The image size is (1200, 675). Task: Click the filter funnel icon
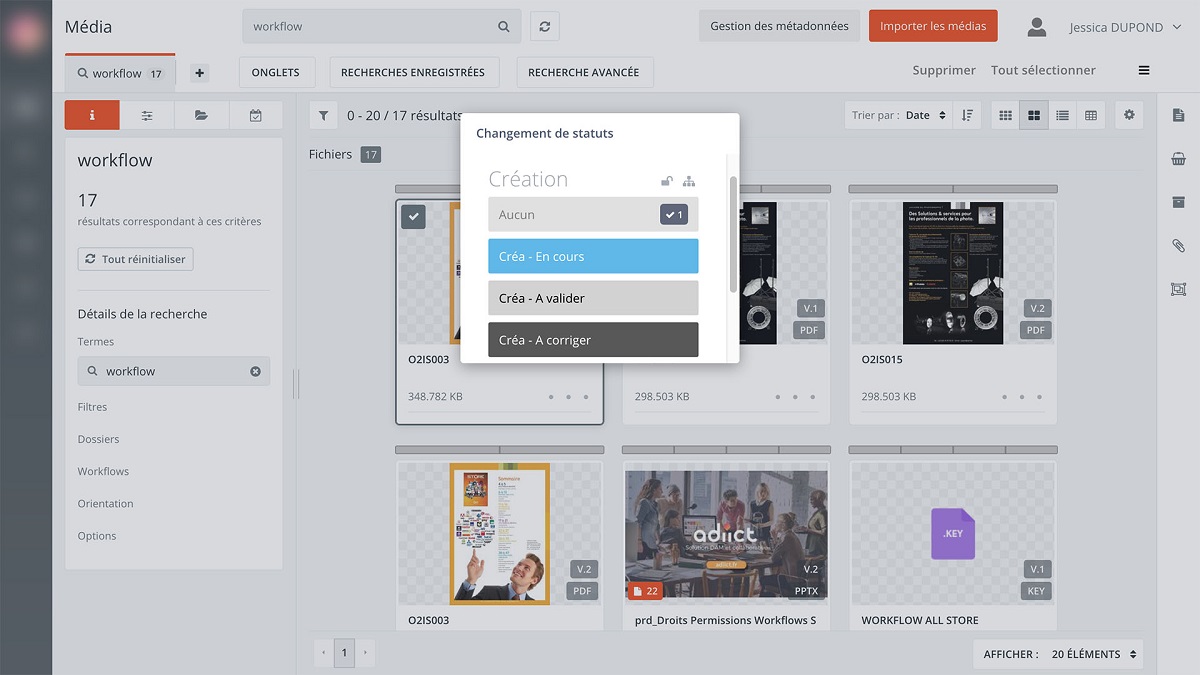point(323,116)
